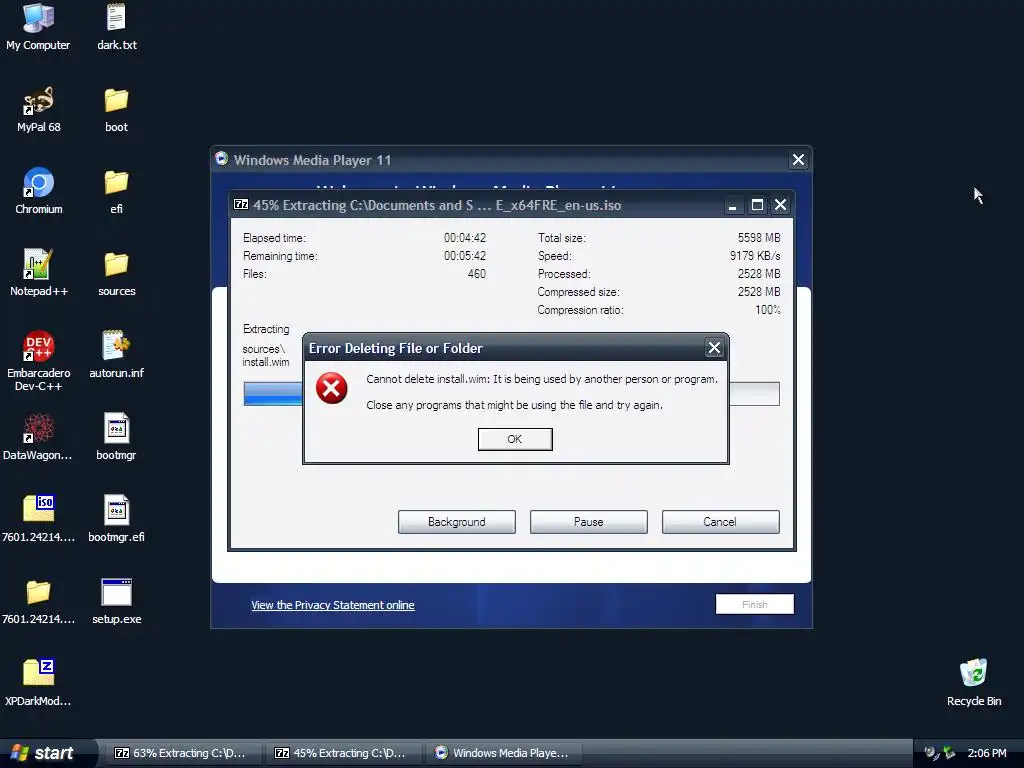The image size is (1024, 768).
Task: Select the dark.txt file icon
Action: click(116, 26)
